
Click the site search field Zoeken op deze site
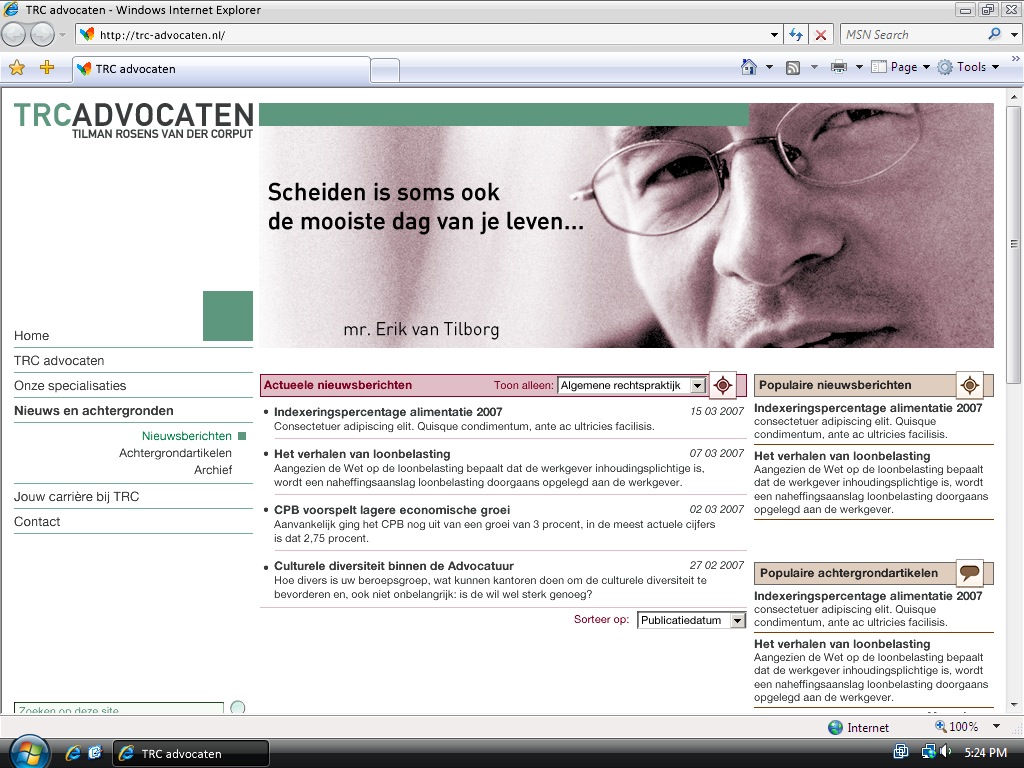119,708
